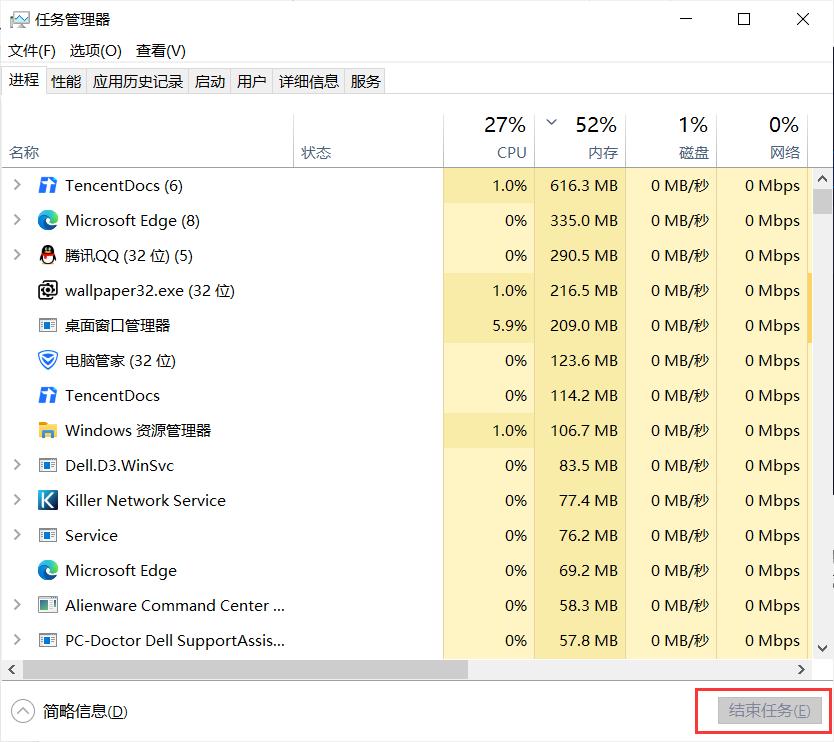The height and width of the screenshot is (742, 834).
Task: Open the 选项 menu
Action: 95,50
